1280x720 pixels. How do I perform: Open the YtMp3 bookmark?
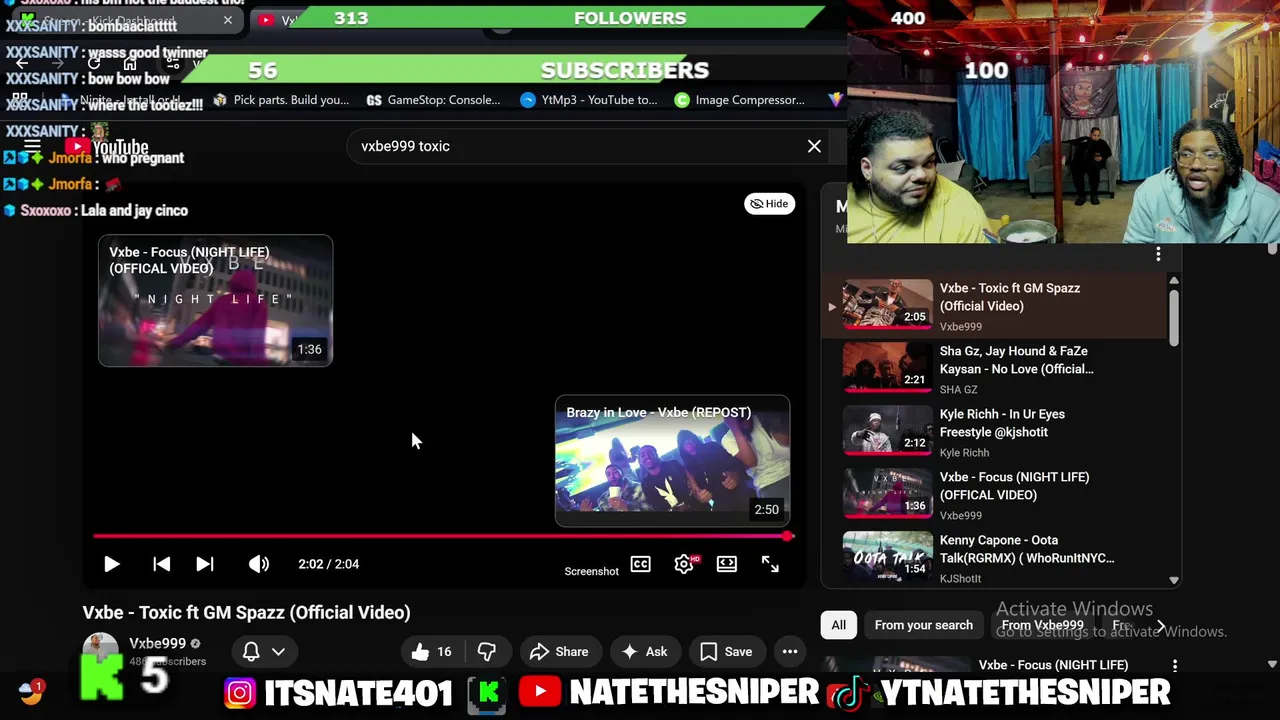pos(589,100)
